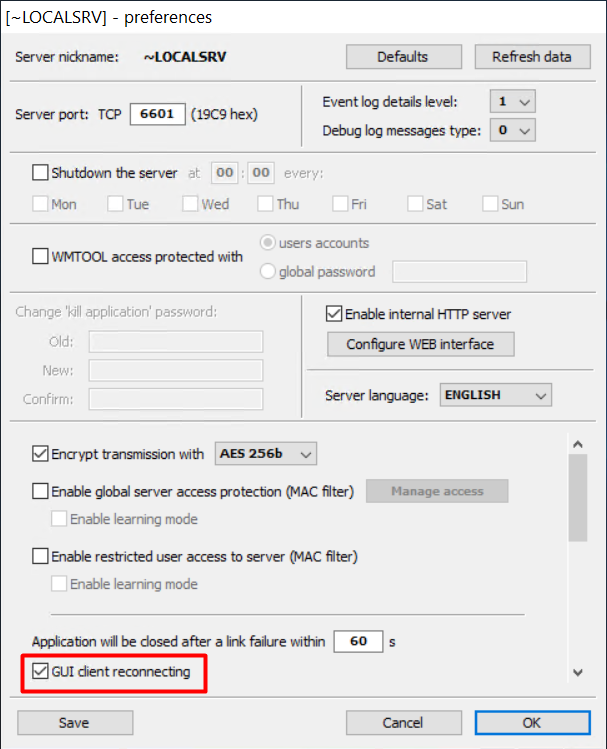This screenshot has height=749, width=607.
Task: Open the Event log details level dropdown
Action: pos(513,102)
